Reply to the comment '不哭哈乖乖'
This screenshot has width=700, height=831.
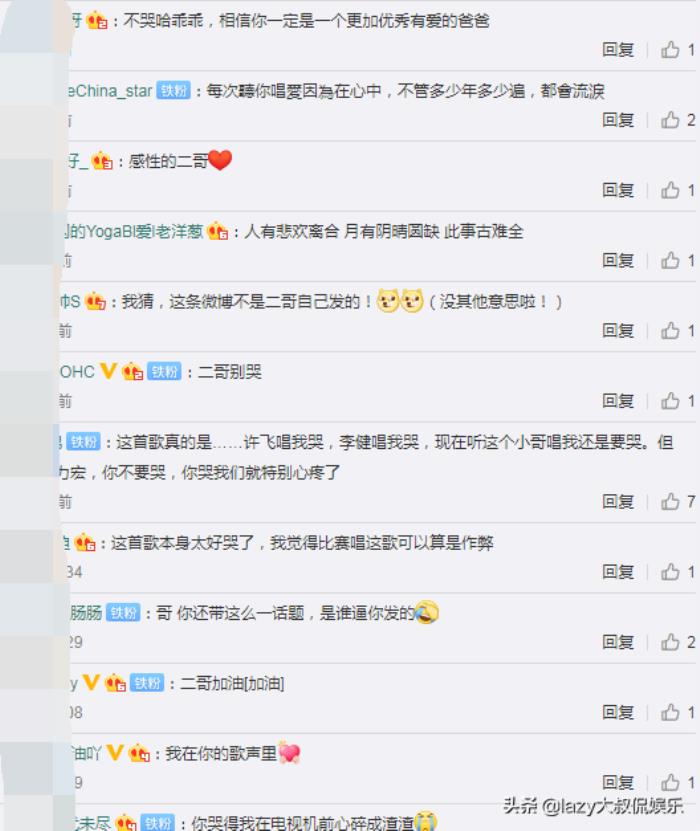pos(618,50)
